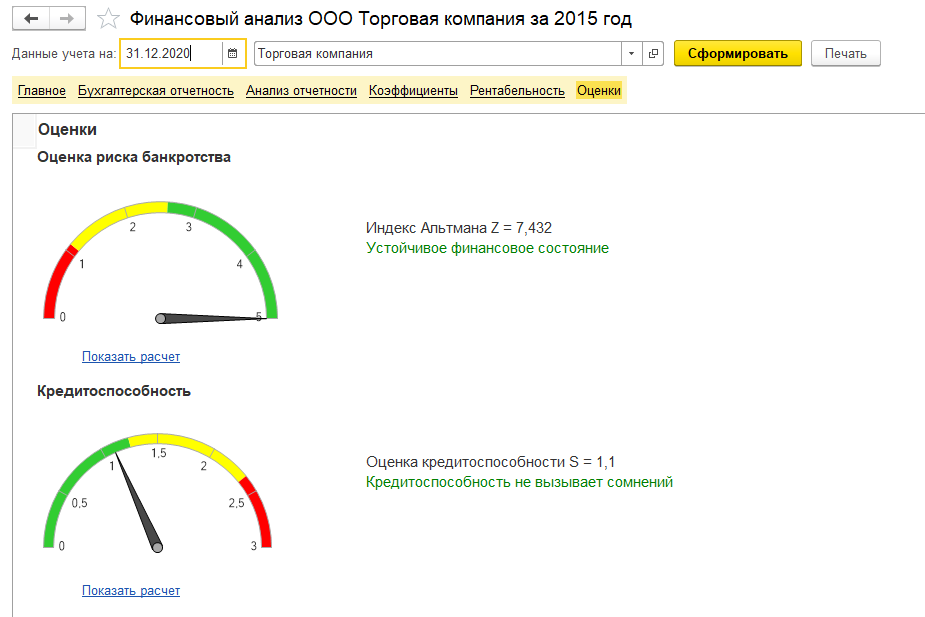Expand the organization dropdown list

pyautogui.click(x=631, y=54)
